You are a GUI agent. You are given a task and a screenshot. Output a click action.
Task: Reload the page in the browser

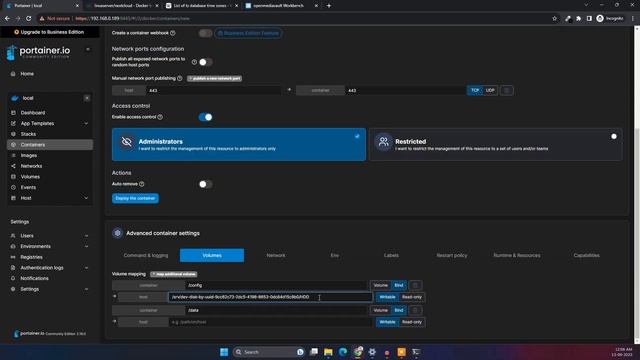pyautogui.click(x=29, y=18)
